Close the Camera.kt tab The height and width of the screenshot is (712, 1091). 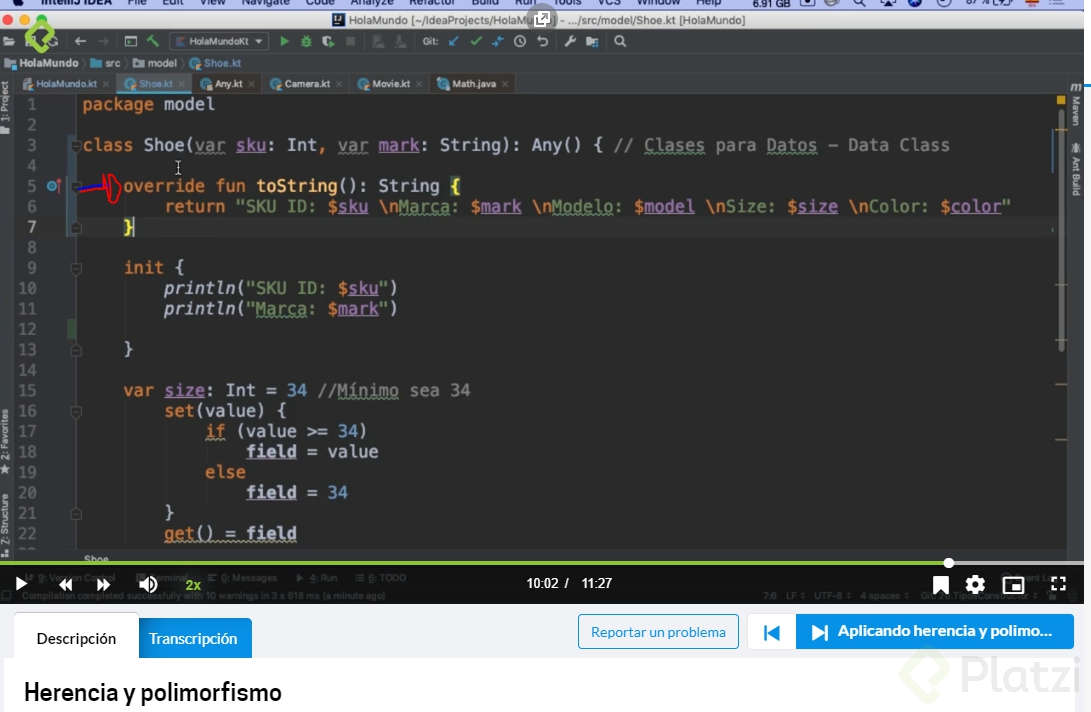pos(339,84)
